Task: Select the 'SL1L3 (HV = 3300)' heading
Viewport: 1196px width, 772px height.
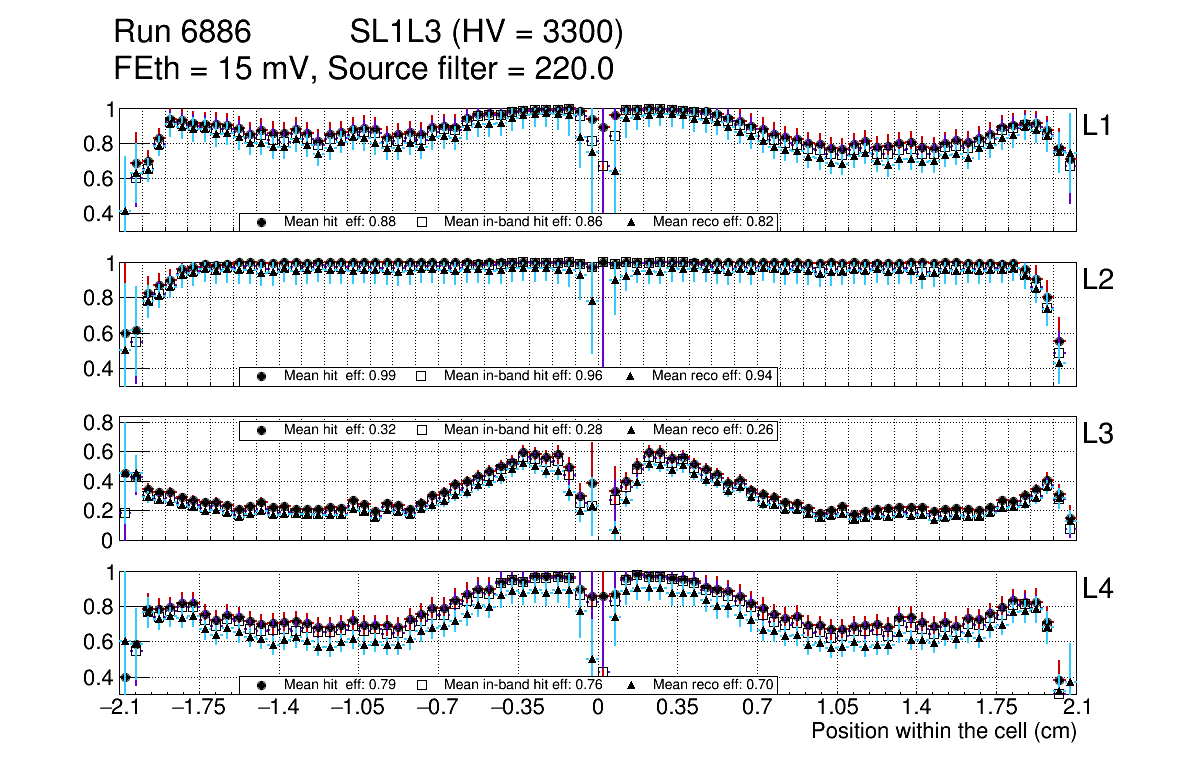Action: [x=487, y=34]
